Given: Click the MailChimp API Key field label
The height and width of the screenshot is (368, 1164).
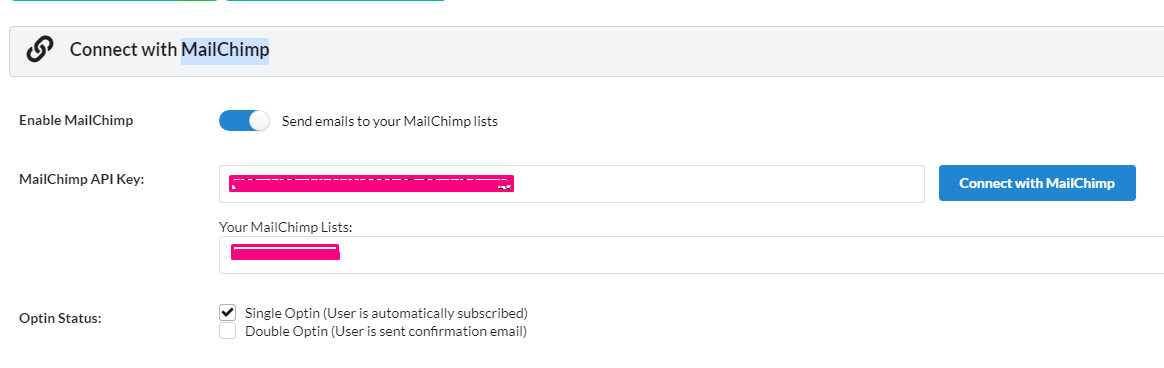Looking at the screenshot, I should [x=81, y=179].
